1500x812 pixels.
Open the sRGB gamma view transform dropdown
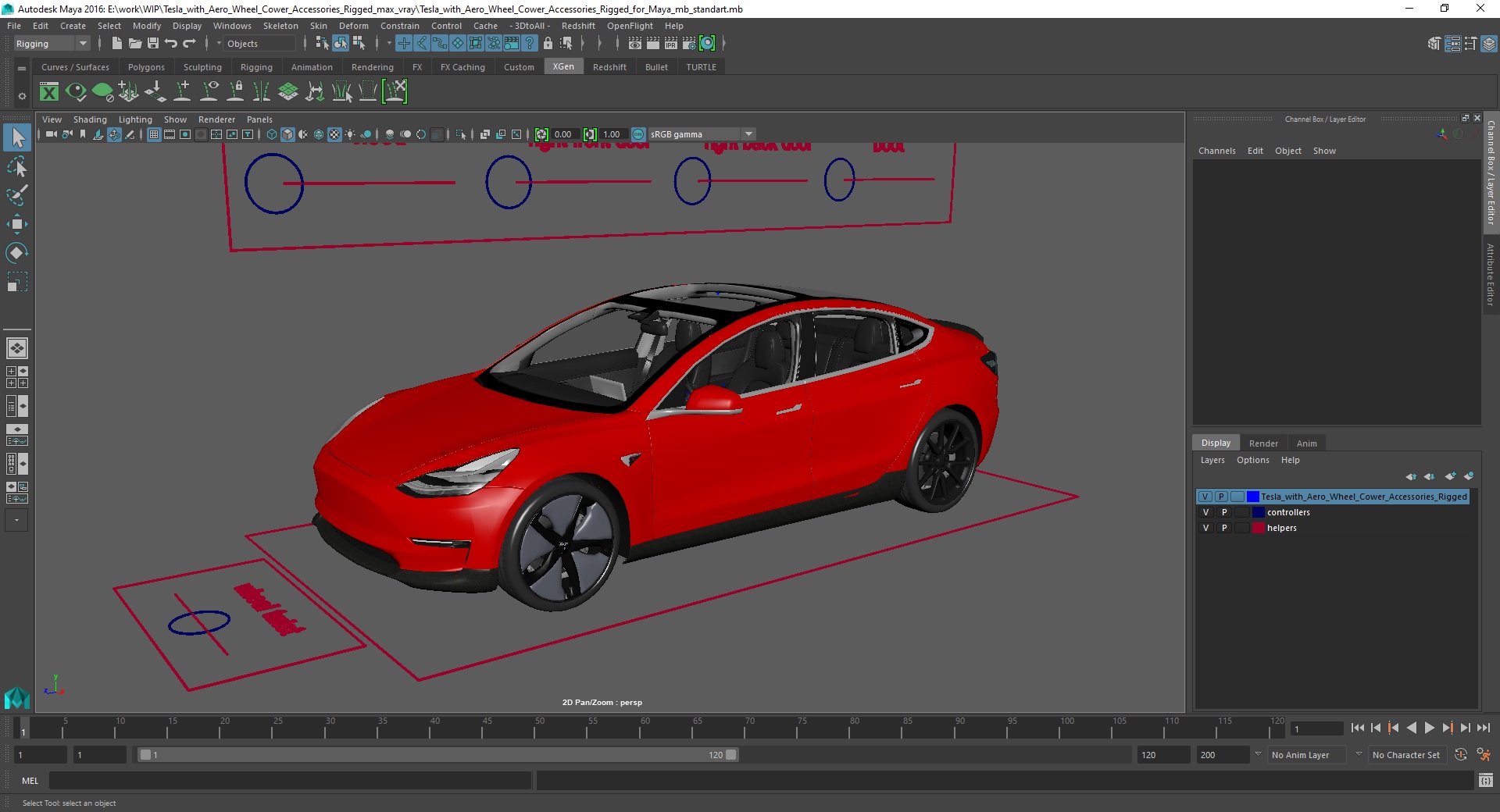click(702, 134)
